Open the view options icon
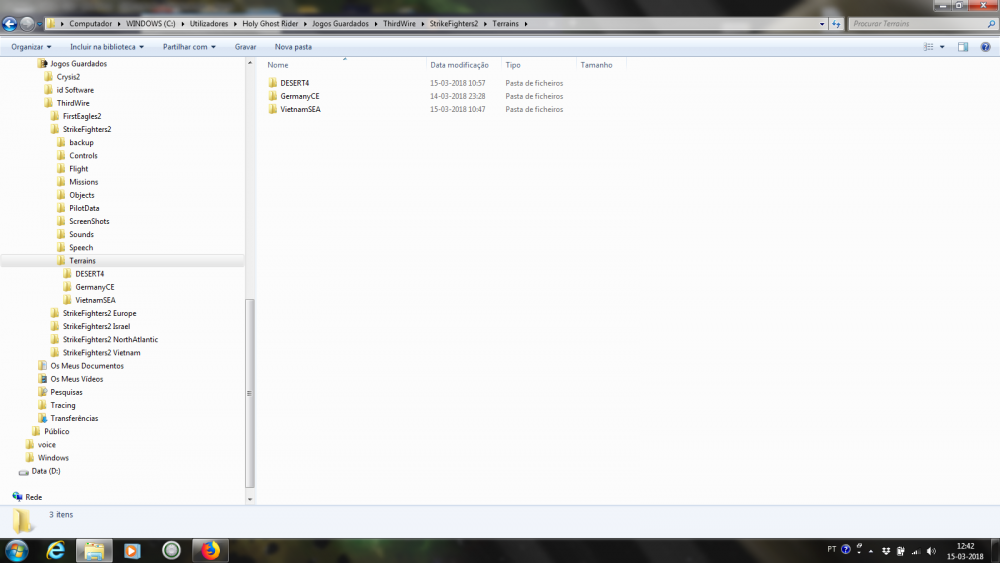 pos(929,47)
